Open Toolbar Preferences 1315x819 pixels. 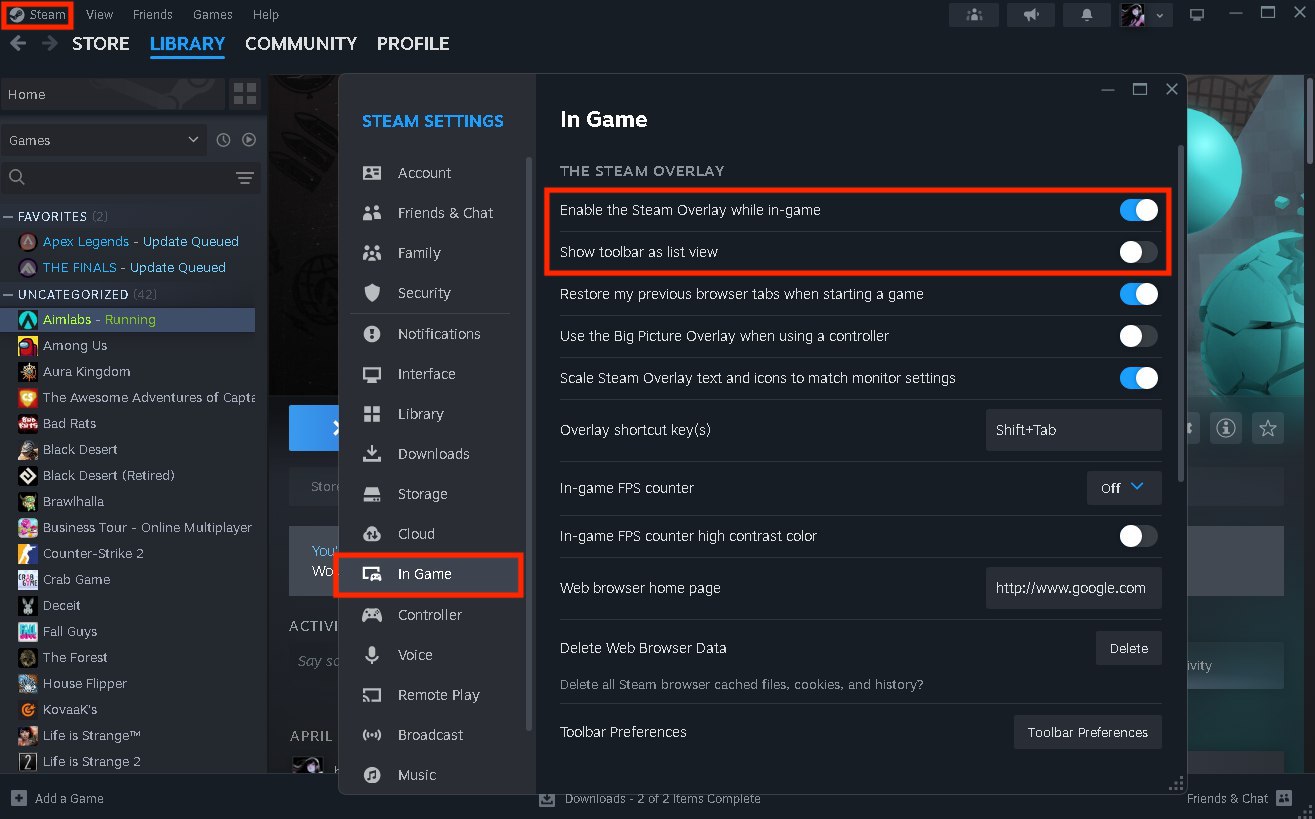point(1087,731)
